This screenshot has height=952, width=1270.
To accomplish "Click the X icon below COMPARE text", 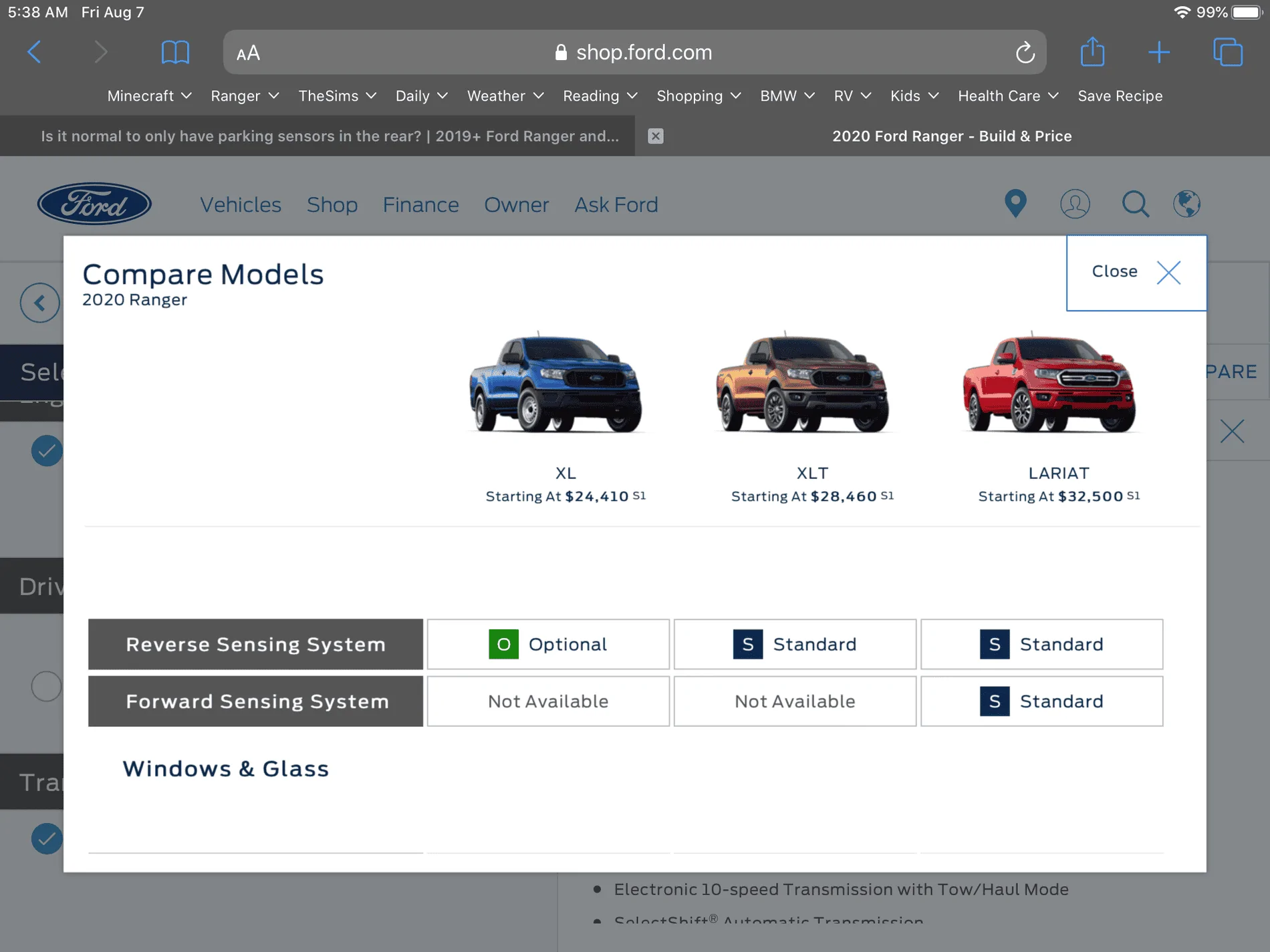I will 1232,432.
